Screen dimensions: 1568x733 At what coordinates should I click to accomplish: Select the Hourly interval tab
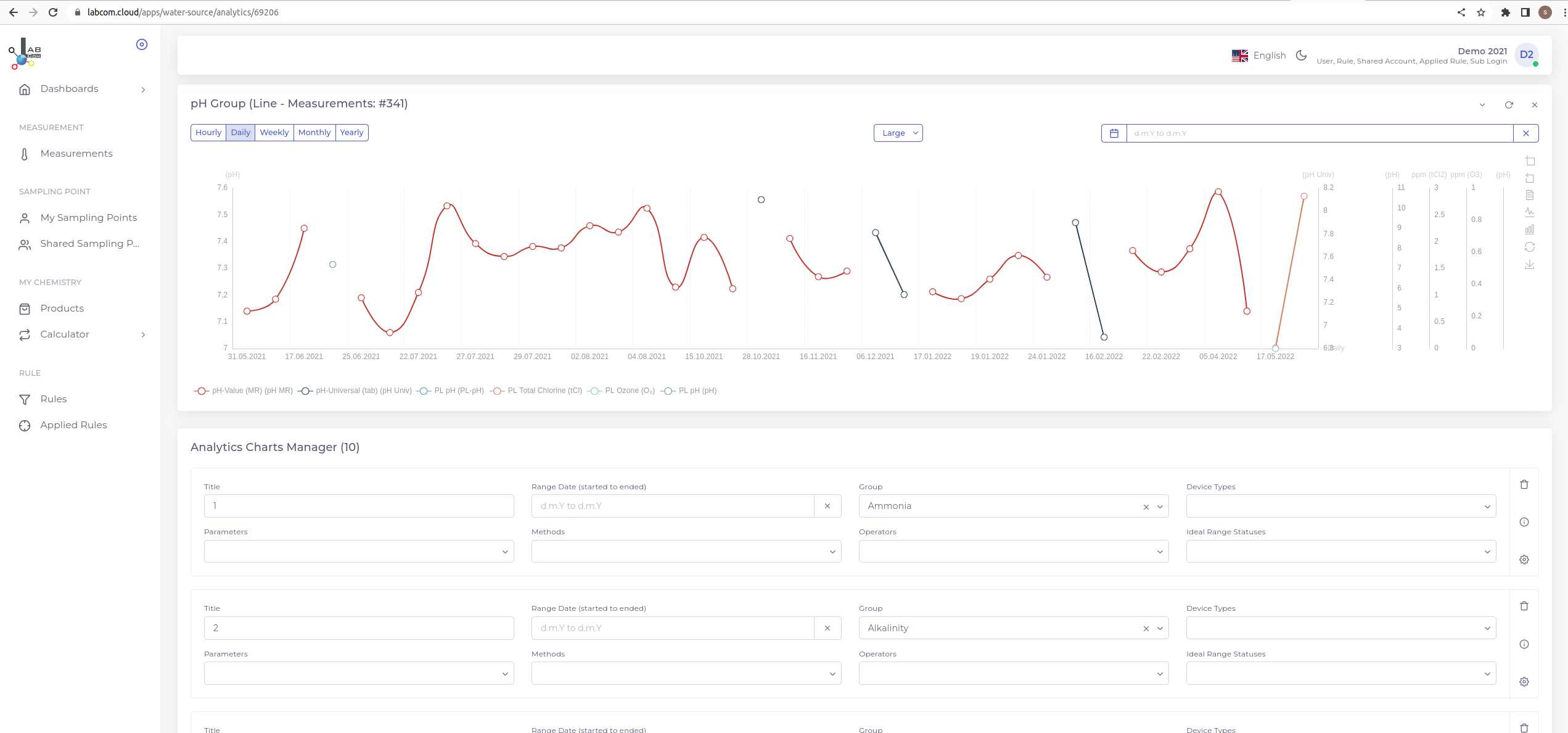coord(208,133)
